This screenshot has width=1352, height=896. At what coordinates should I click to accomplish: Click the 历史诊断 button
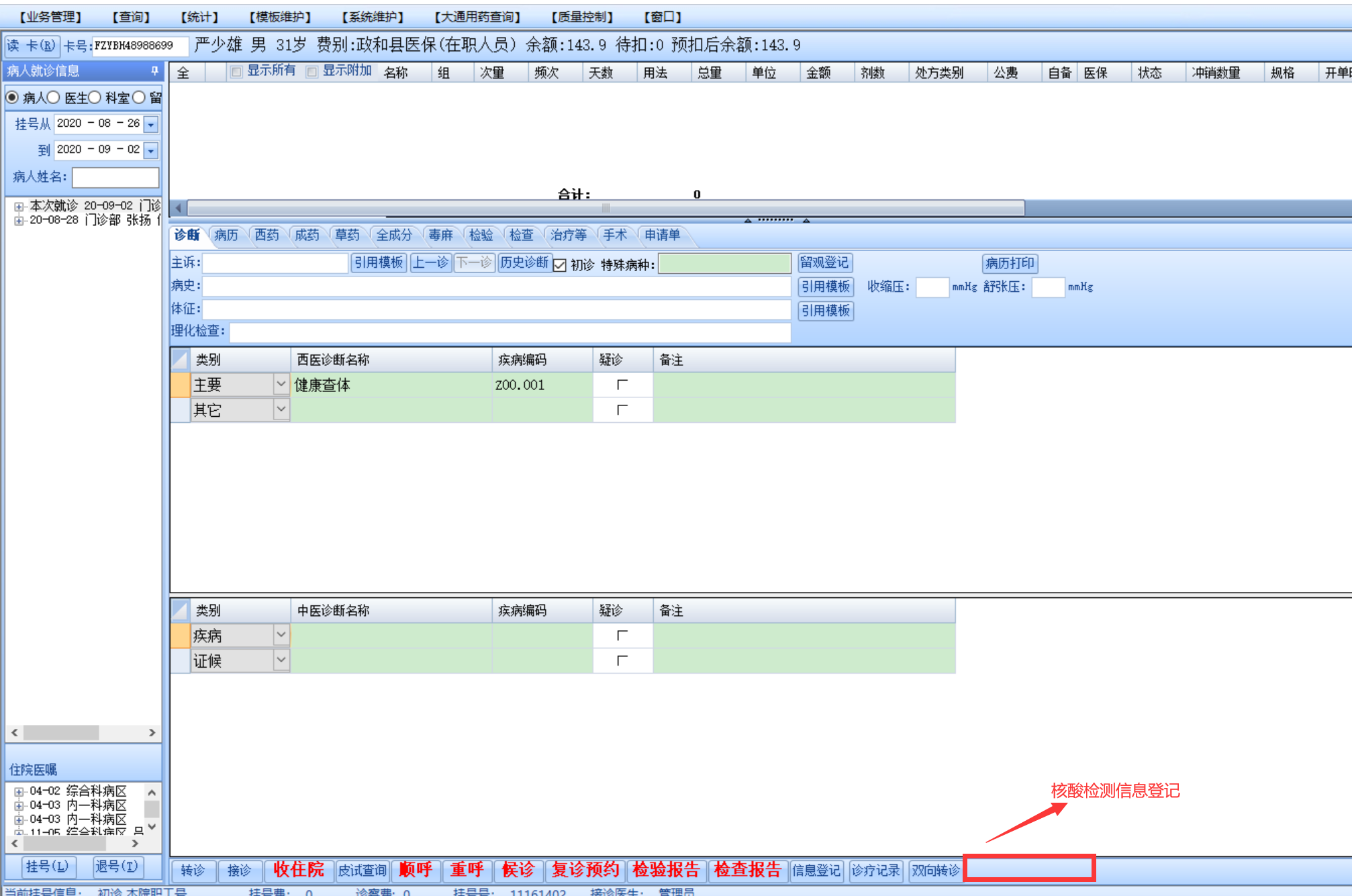pos(524,262)
